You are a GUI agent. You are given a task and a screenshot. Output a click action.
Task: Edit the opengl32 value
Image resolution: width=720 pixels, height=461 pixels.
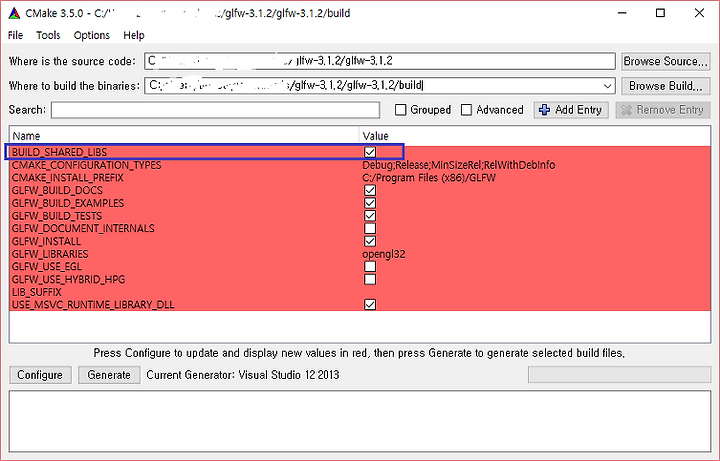coord(384,254)
